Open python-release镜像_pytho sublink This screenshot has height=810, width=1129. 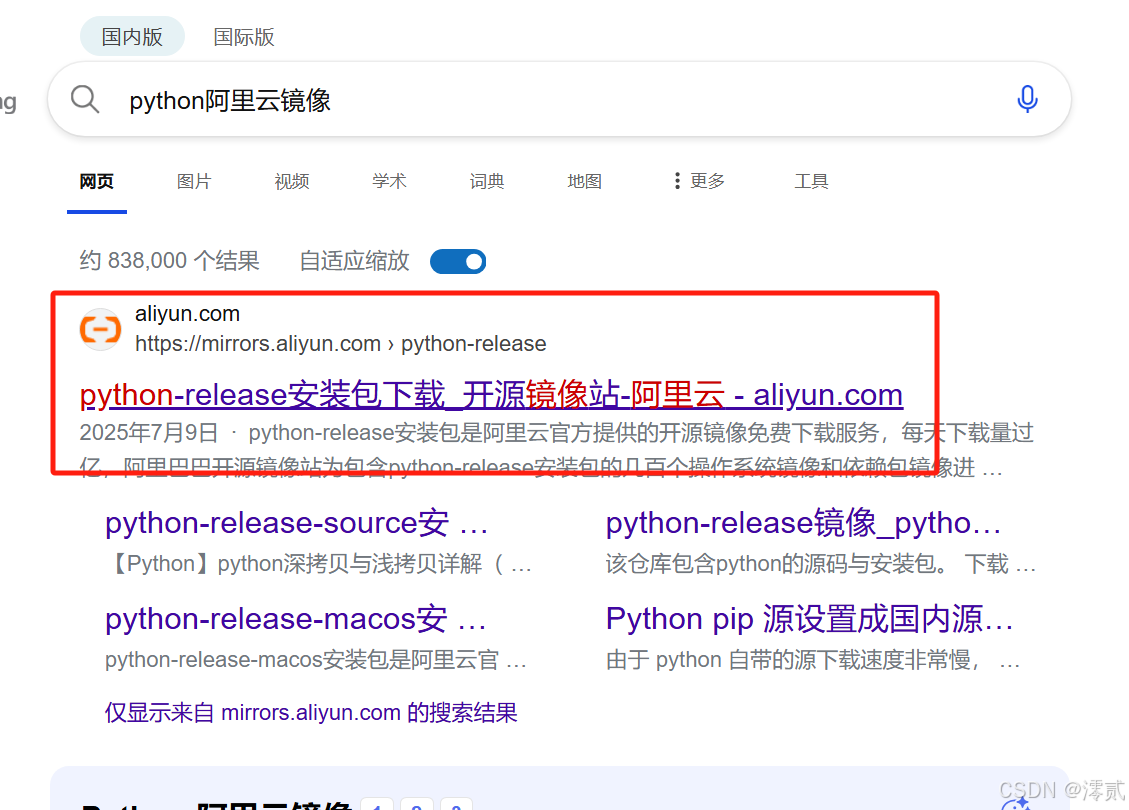point(804,523)
